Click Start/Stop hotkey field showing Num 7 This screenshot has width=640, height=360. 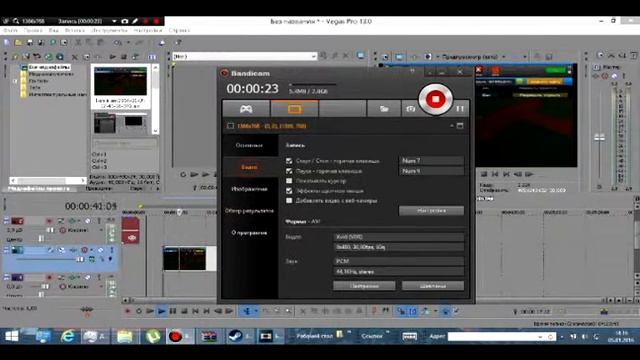[431, 161]
